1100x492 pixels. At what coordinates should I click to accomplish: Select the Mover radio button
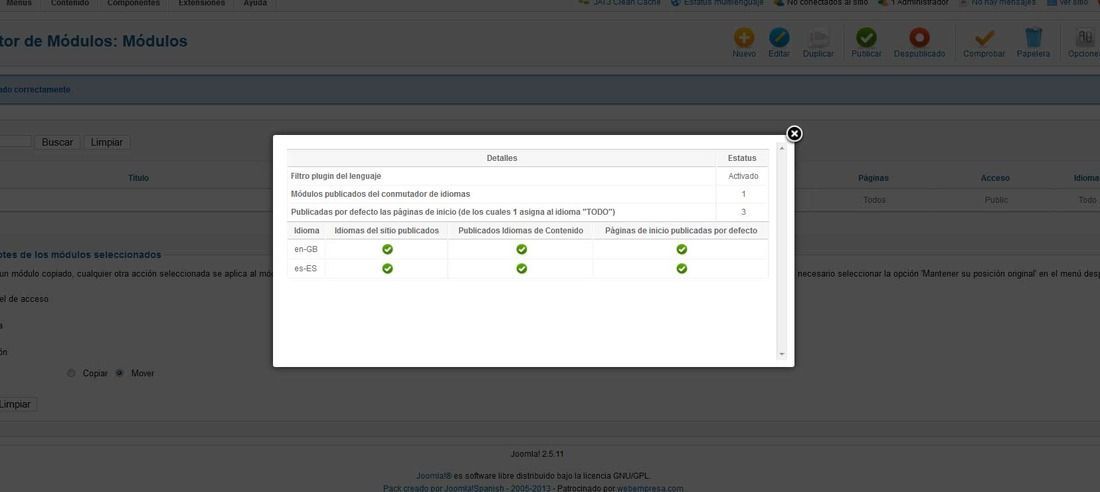point(119,373)
